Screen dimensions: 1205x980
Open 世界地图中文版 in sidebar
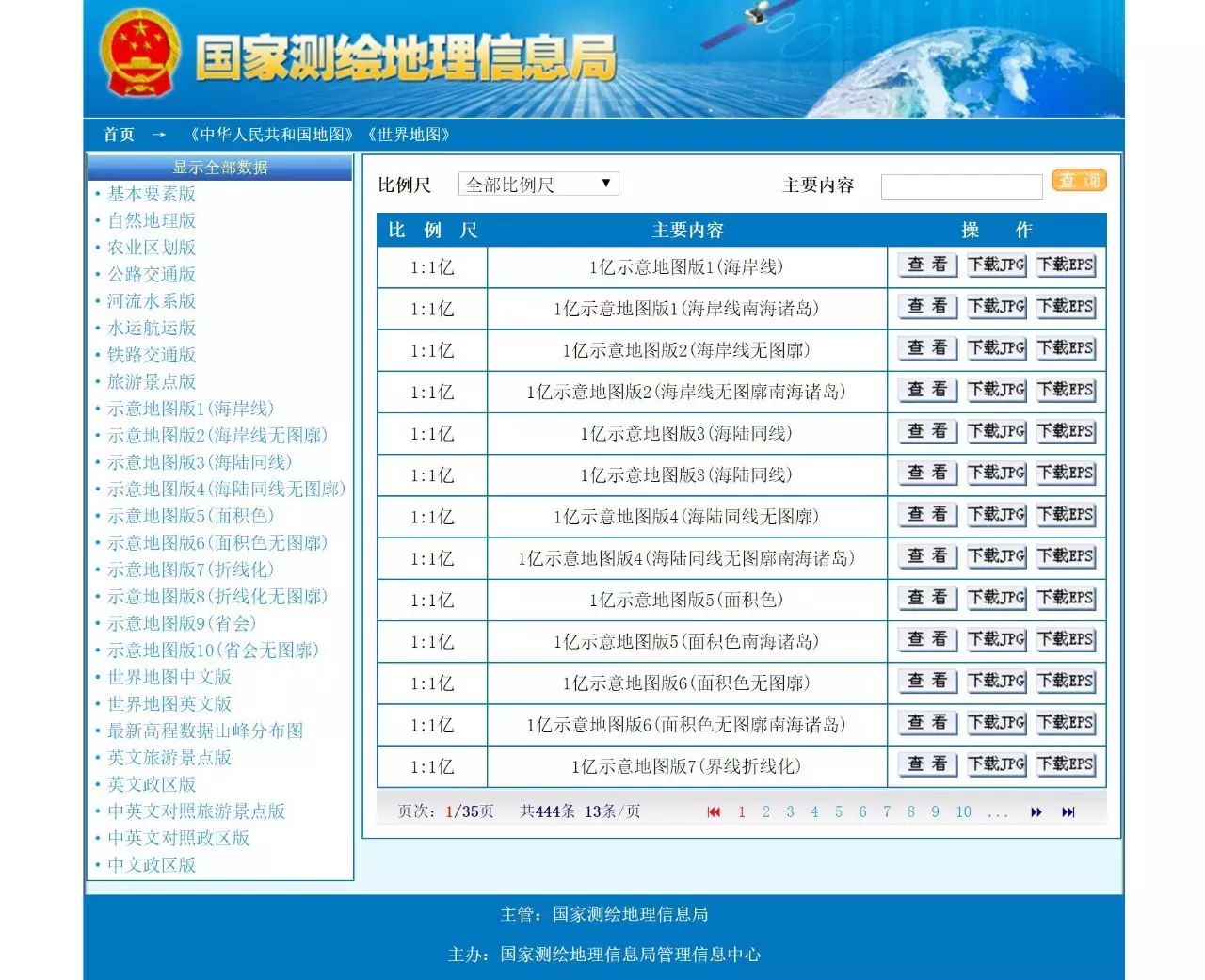coord(169,677)
